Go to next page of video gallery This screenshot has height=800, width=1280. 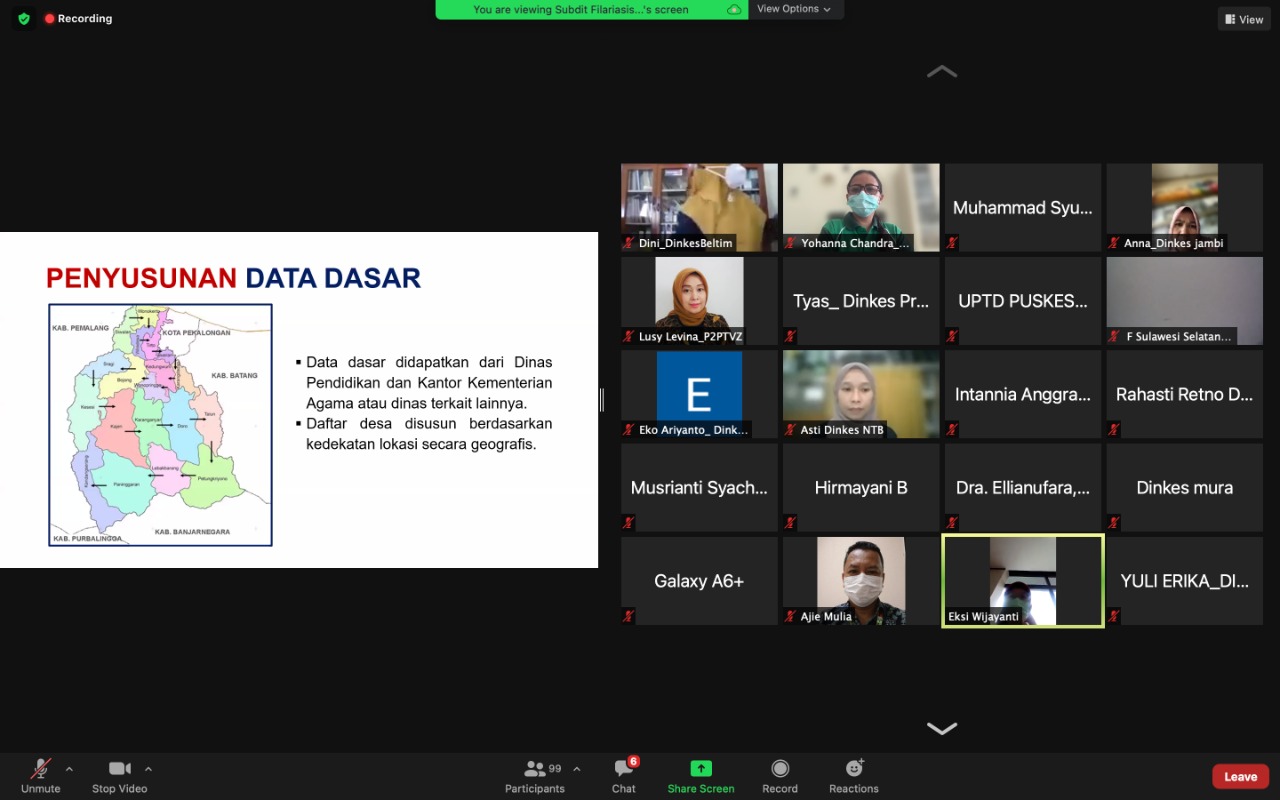(x=942, y=728)
